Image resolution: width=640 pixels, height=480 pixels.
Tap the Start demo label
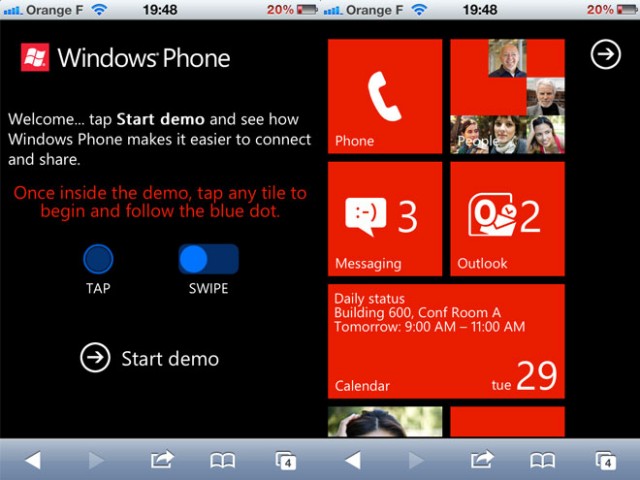tap(170, 359)
